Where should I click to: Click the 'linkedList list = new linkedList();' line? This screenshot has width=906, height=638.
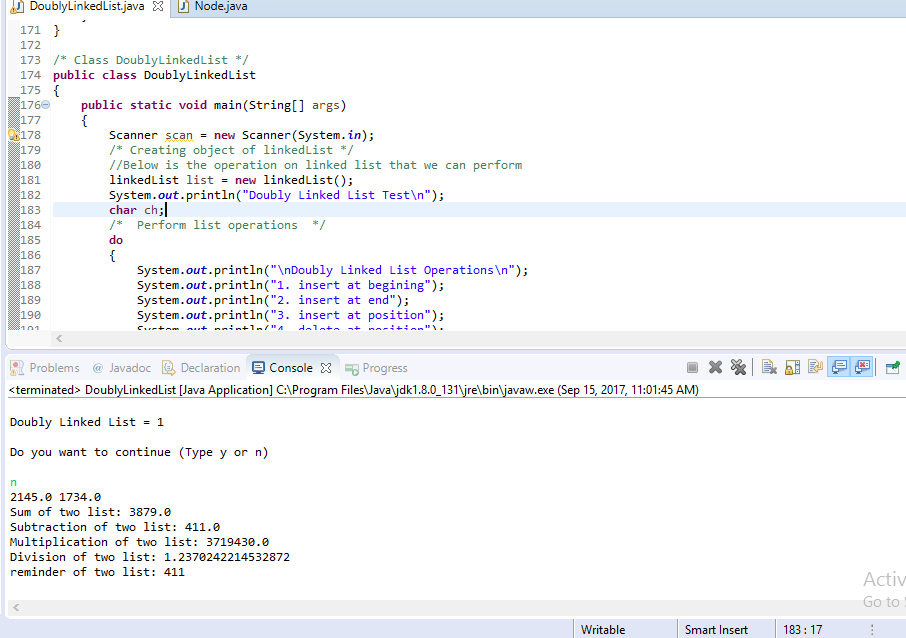point(231,180)
